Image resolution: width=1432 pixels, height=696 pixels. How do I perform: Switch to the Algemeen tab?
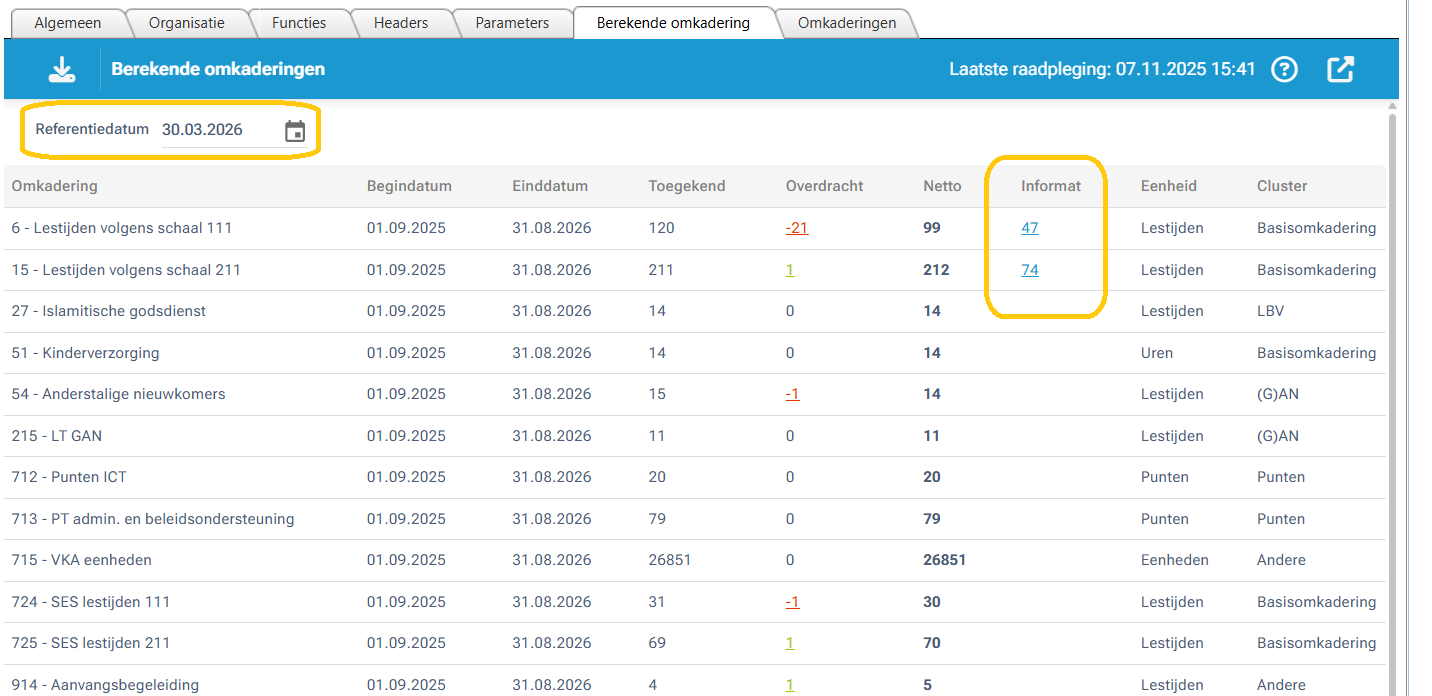click(69, 22)
